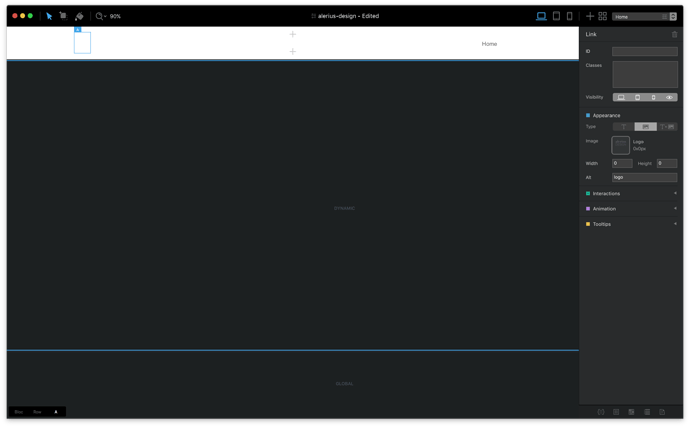Switch to tablet device preview
The image size is (690, 427).
tap(556, 16)
